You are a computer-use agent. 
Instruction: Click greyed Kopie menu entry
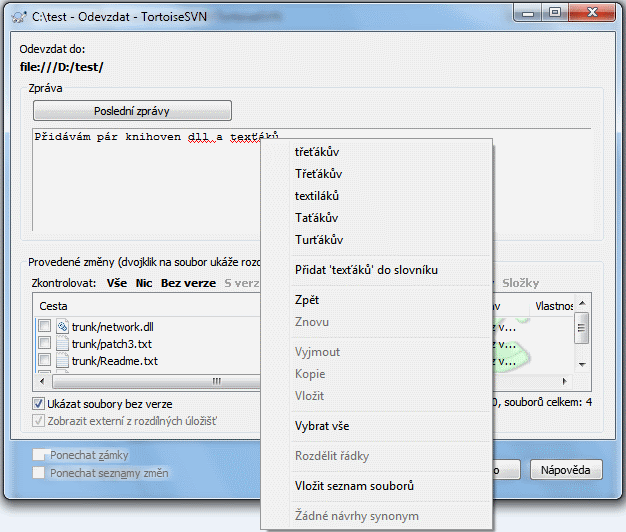tap(376, 374)
